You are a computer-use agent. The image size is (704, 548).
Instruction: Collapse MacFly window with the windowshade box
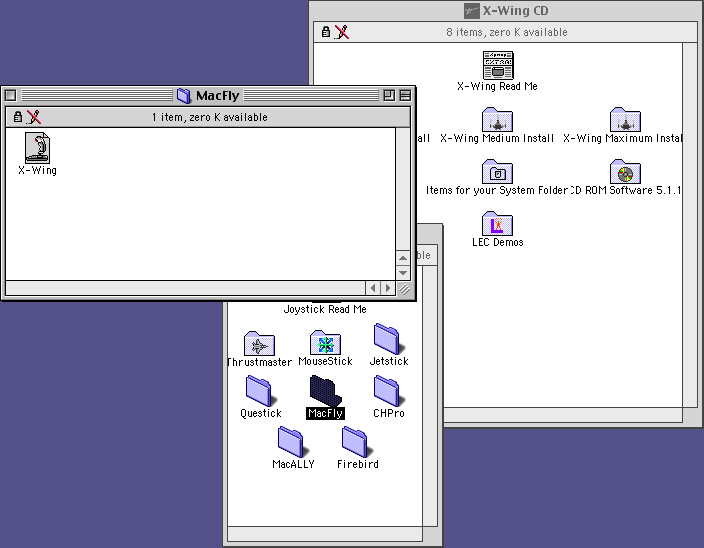pos(405,95)
